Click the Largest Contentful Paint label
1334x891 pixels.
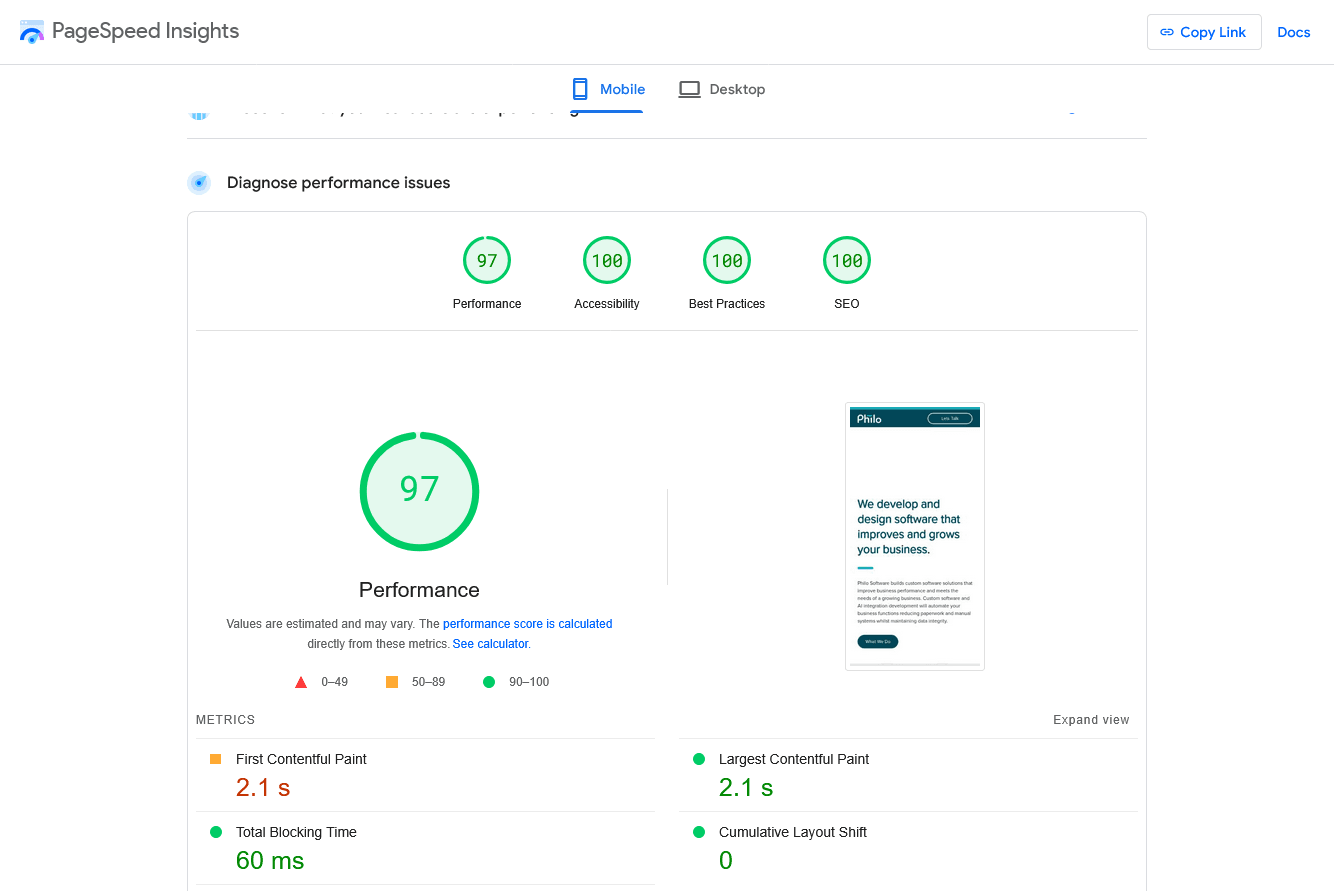794,759
